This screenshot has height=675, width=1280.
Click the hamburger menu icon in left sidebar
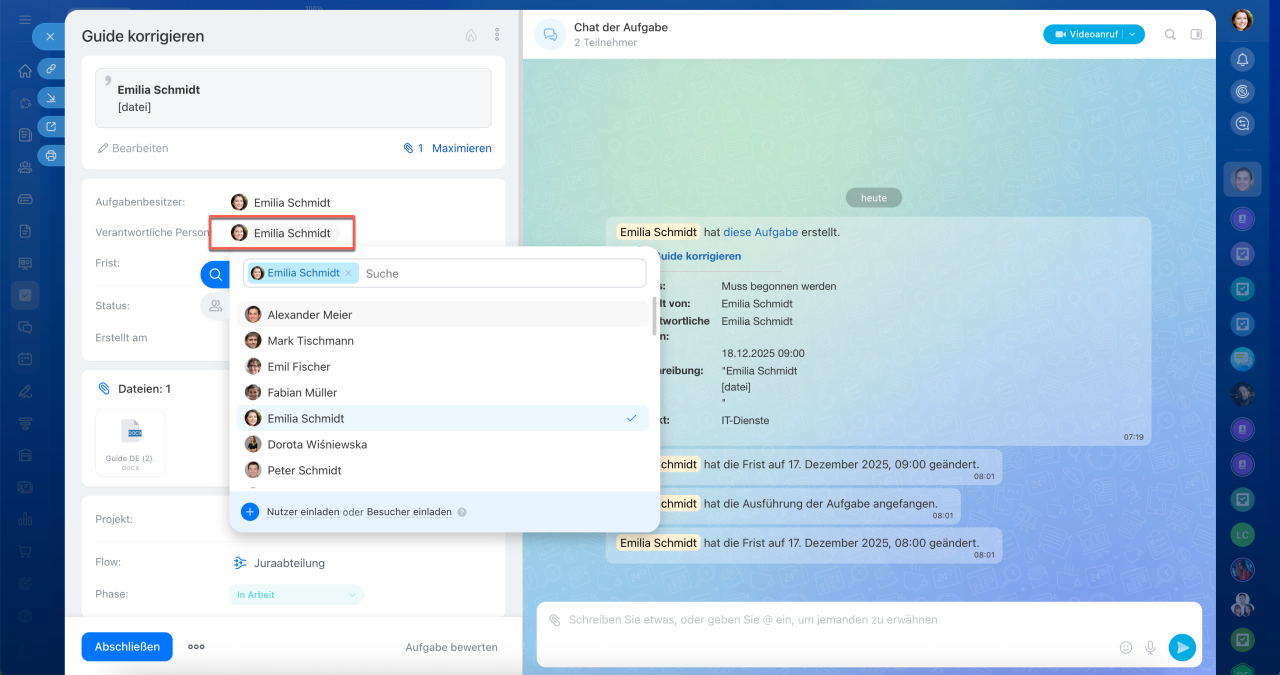pyautogui.click(x=25, y=20)
